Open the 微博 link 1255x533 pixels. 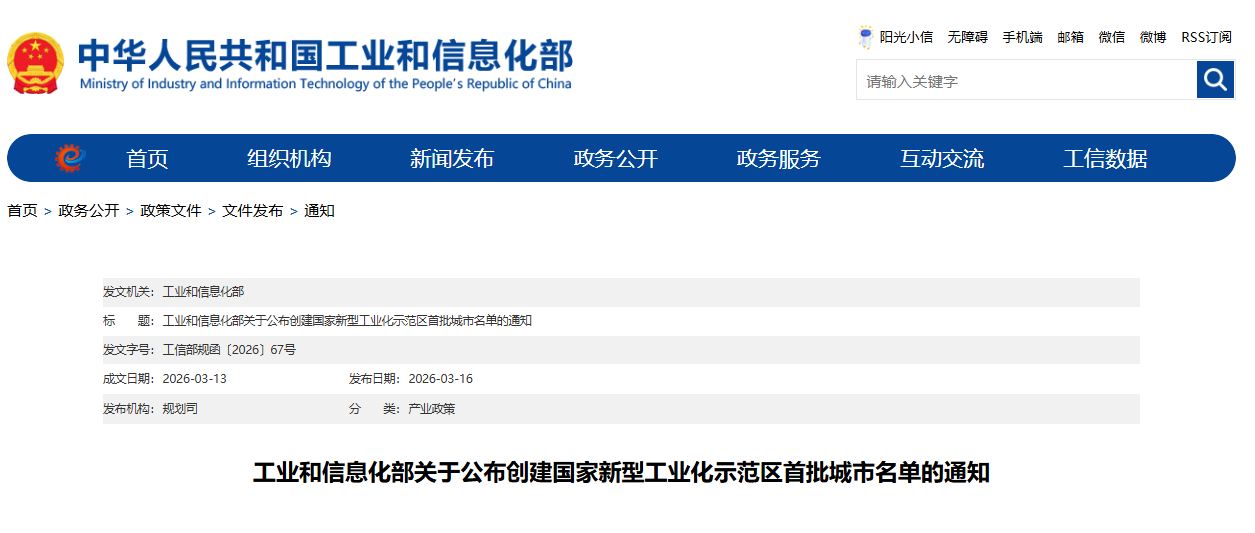click(x=1152, y=37)
